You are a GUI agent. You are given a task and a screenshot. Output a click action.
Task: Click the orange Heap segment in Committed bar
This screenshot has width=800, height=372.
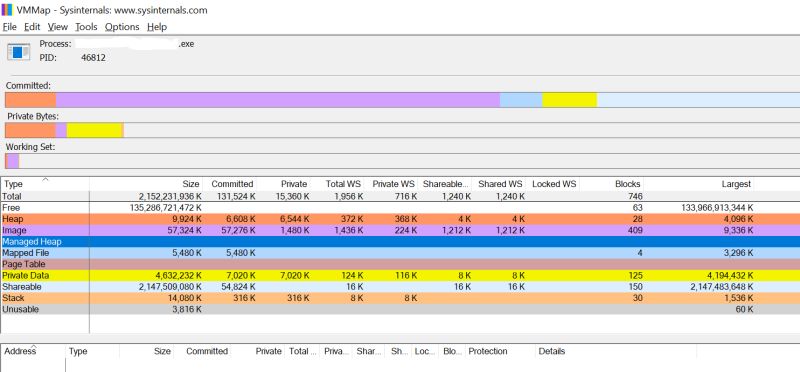click(x=31, y=100)
